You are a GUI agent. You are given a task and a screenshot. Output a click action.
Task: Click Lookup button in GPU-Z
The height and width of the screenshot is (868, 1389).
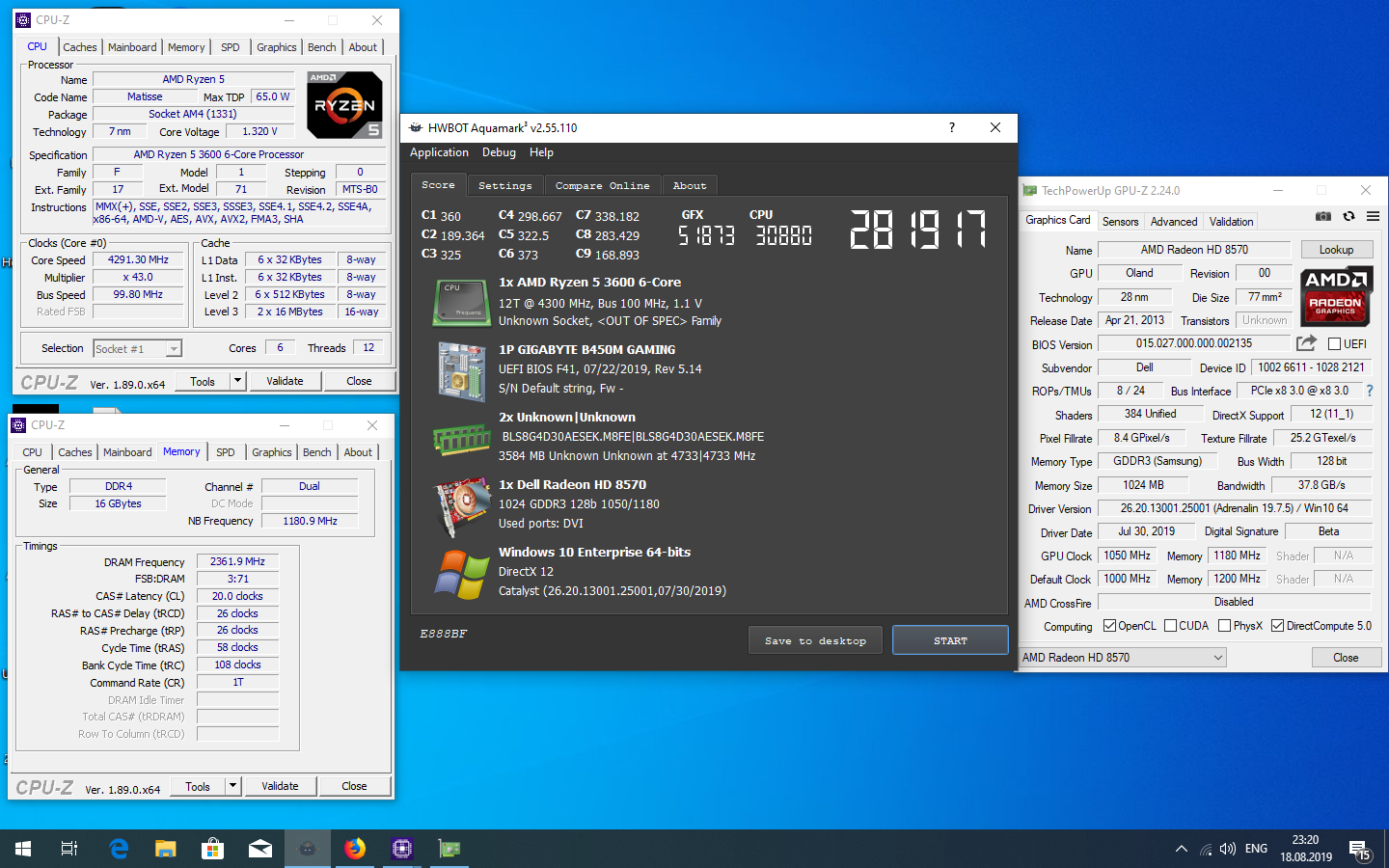(x=1336, y=250)
